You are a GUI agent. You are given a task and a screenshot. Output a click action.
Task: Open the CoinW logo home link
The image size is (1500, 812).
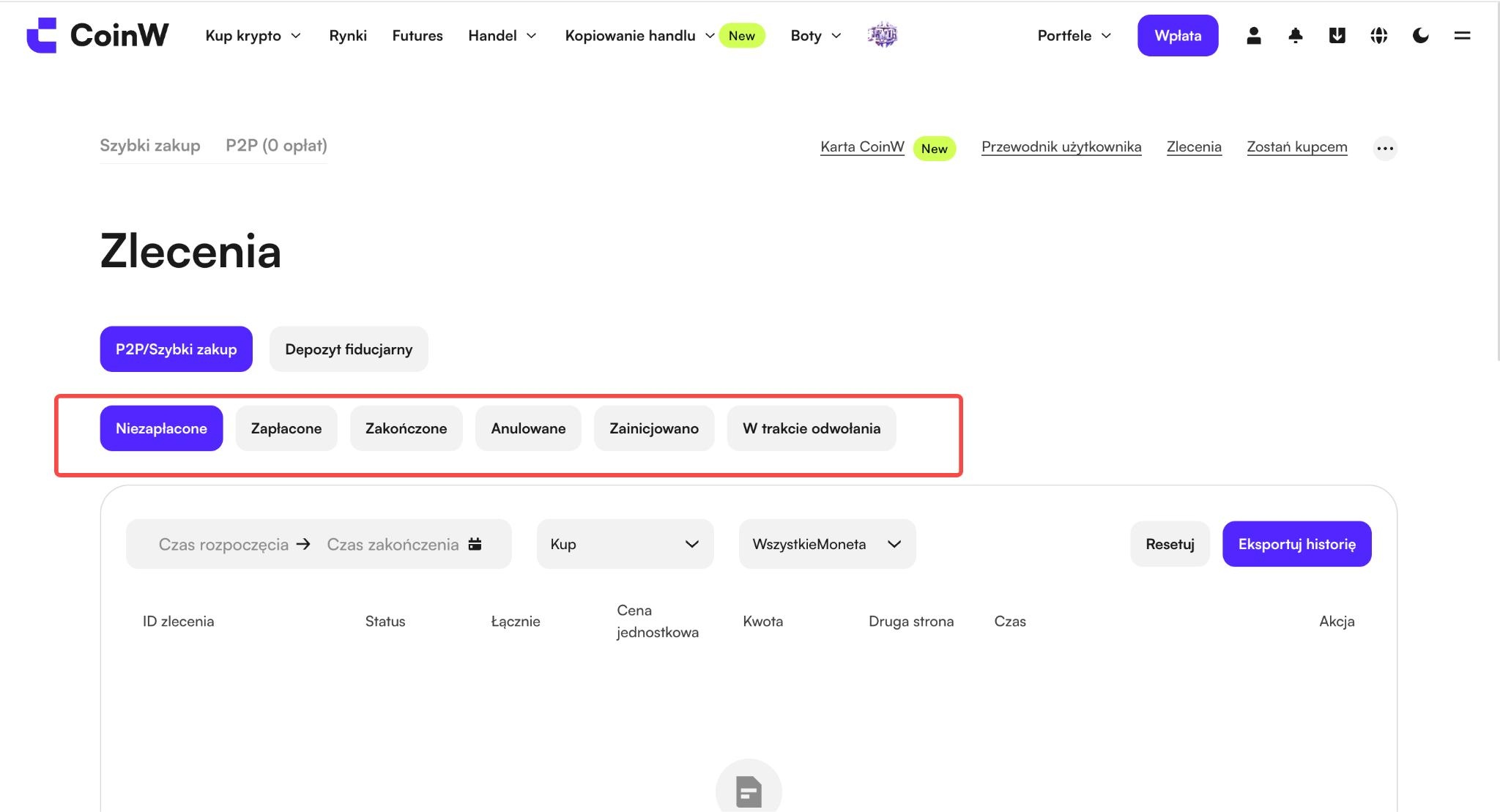(97, 35)
